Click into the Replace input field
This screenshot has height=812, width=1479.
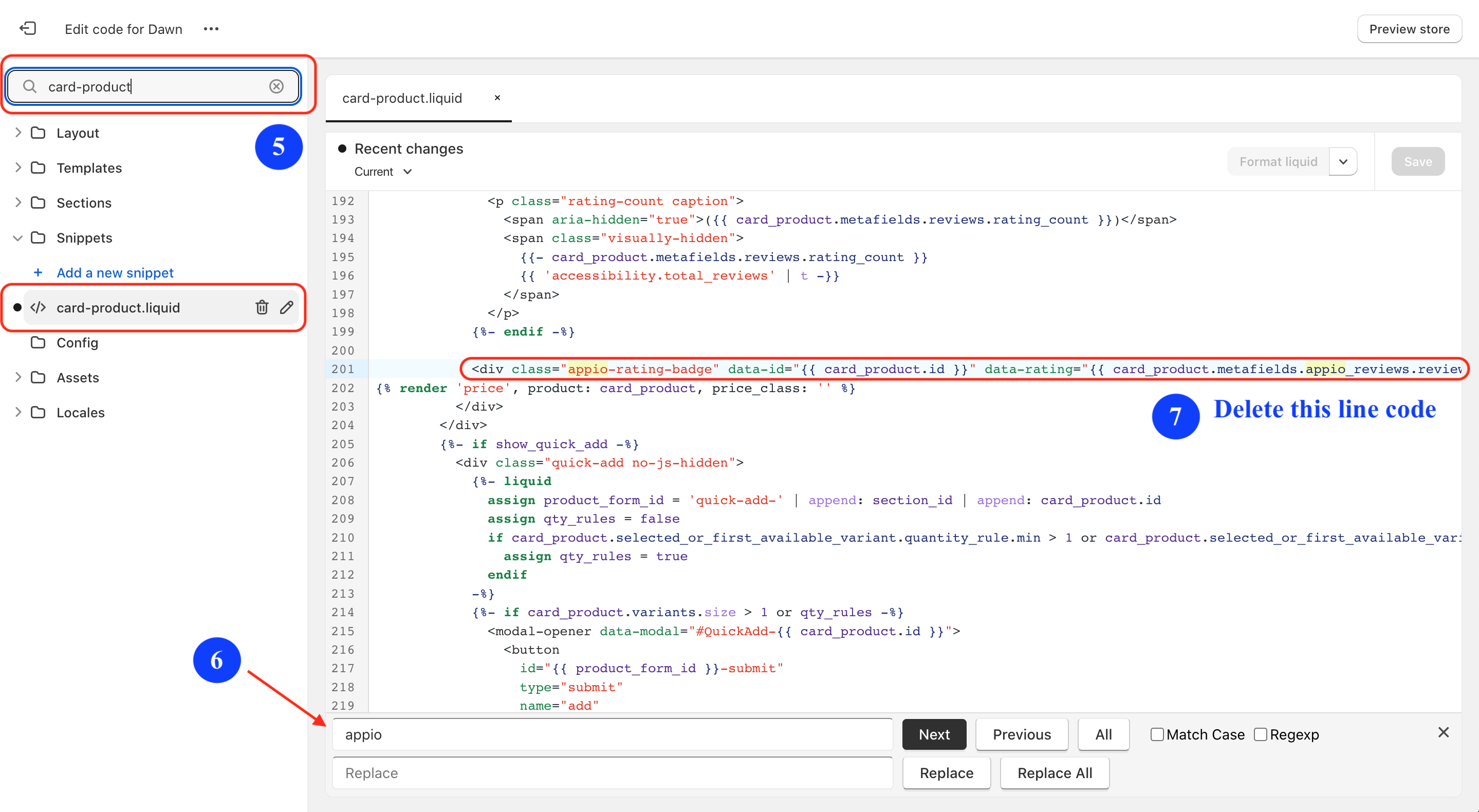612,772
